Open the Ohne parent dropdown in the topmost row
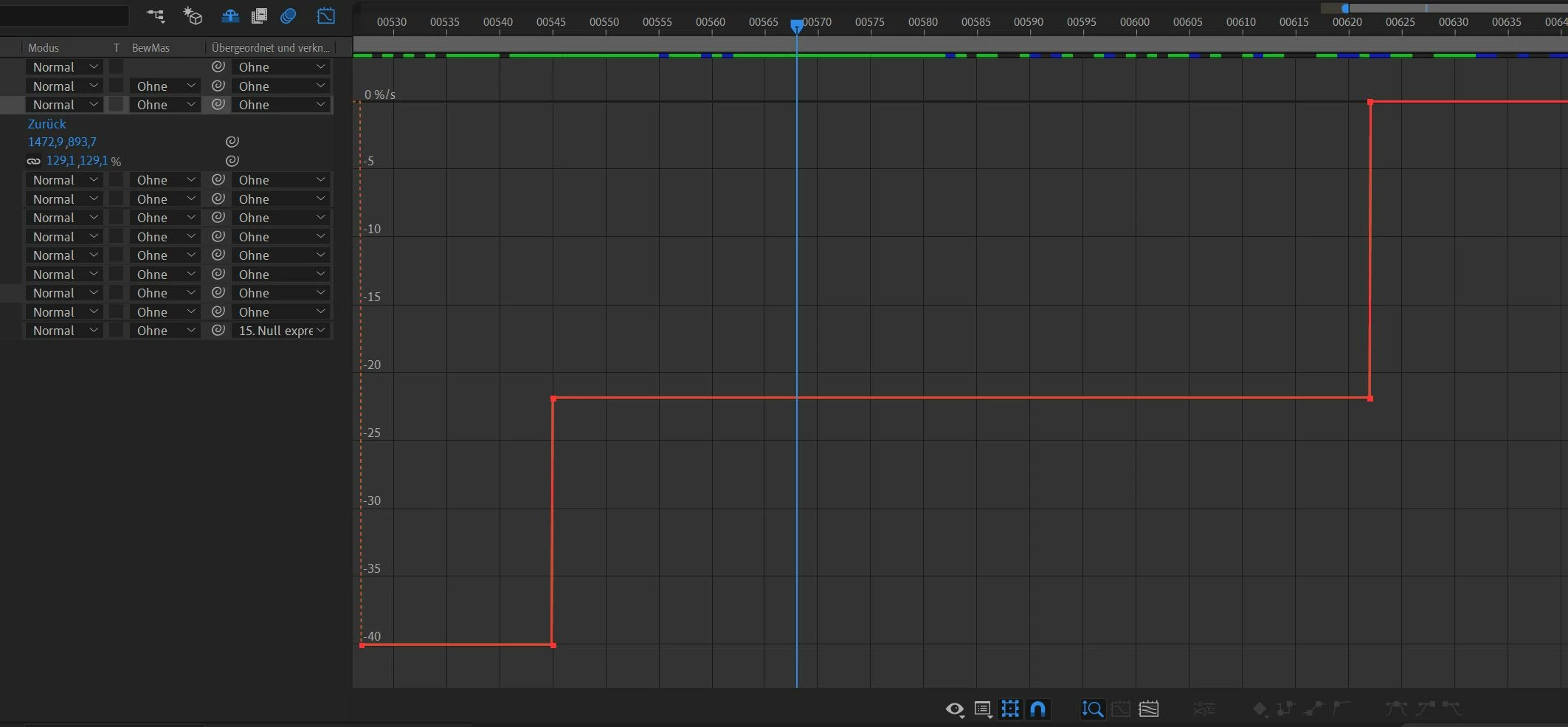1568x727 pixels. (x=281, y=67)
